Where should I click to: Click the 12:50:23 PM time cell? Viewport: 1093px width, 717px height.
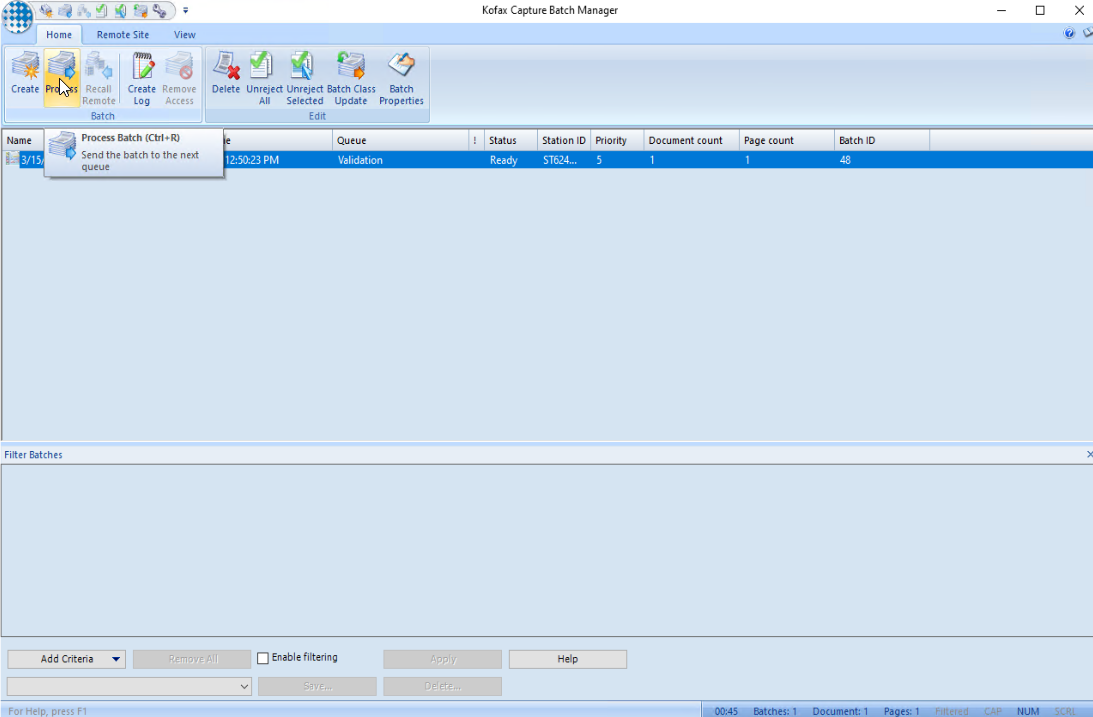[252, 160]
